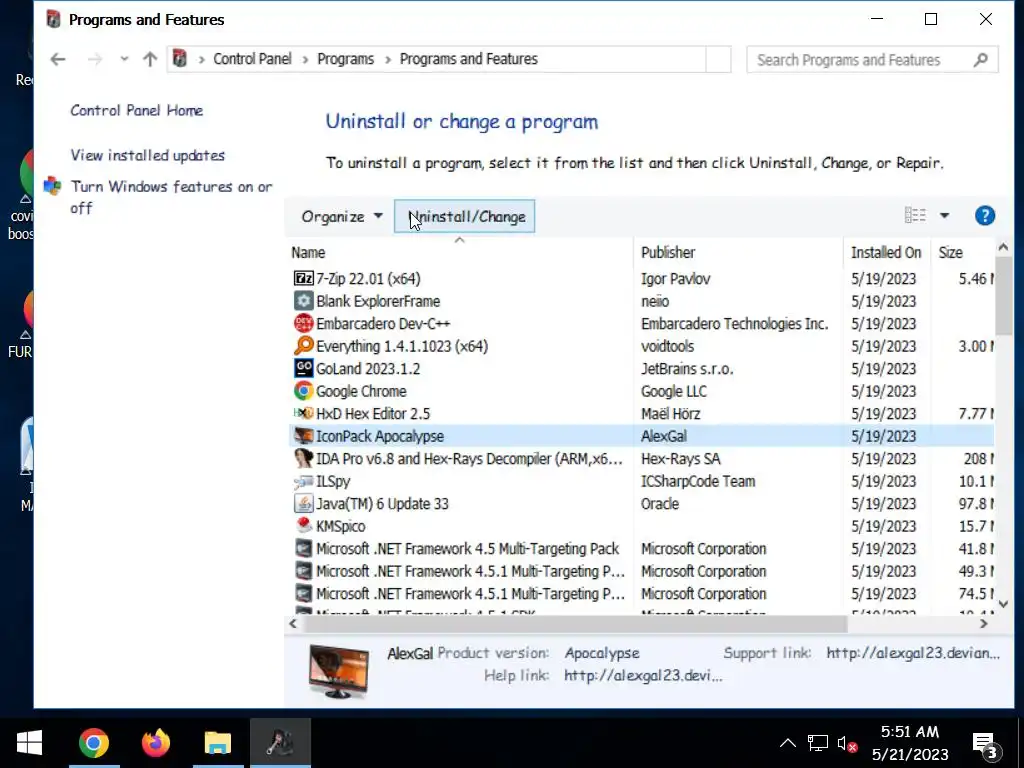Select the HxD Hex Editor icon

[x=304, y=413]
